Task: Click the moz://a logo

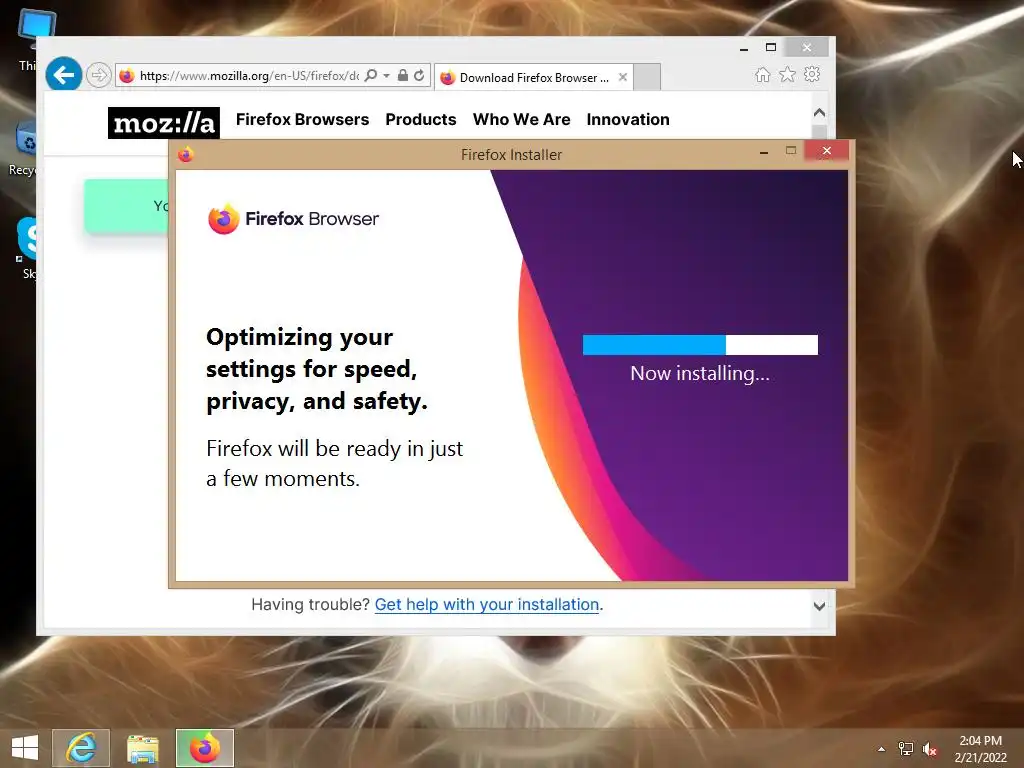Action: tap(164, 123)
